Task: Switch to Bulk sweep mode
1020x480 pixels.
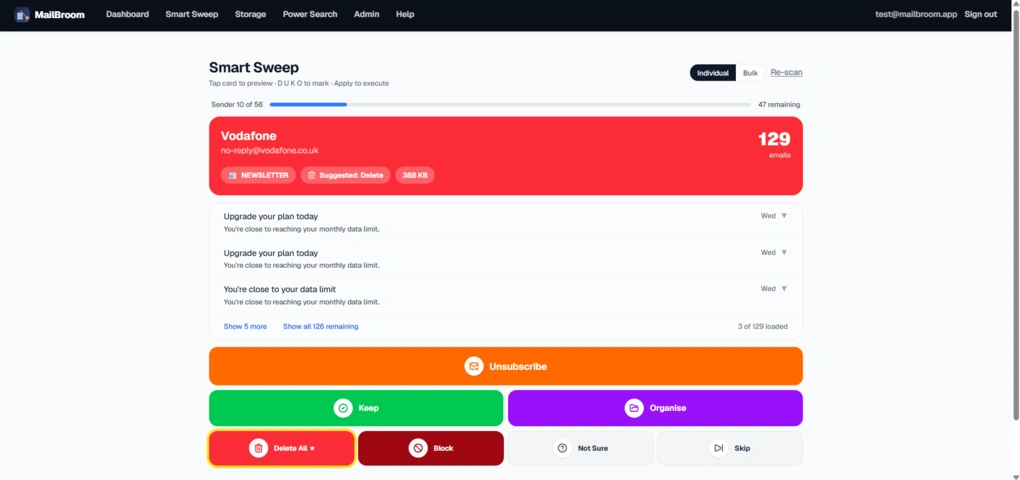Action: click(x=750, y=73)
